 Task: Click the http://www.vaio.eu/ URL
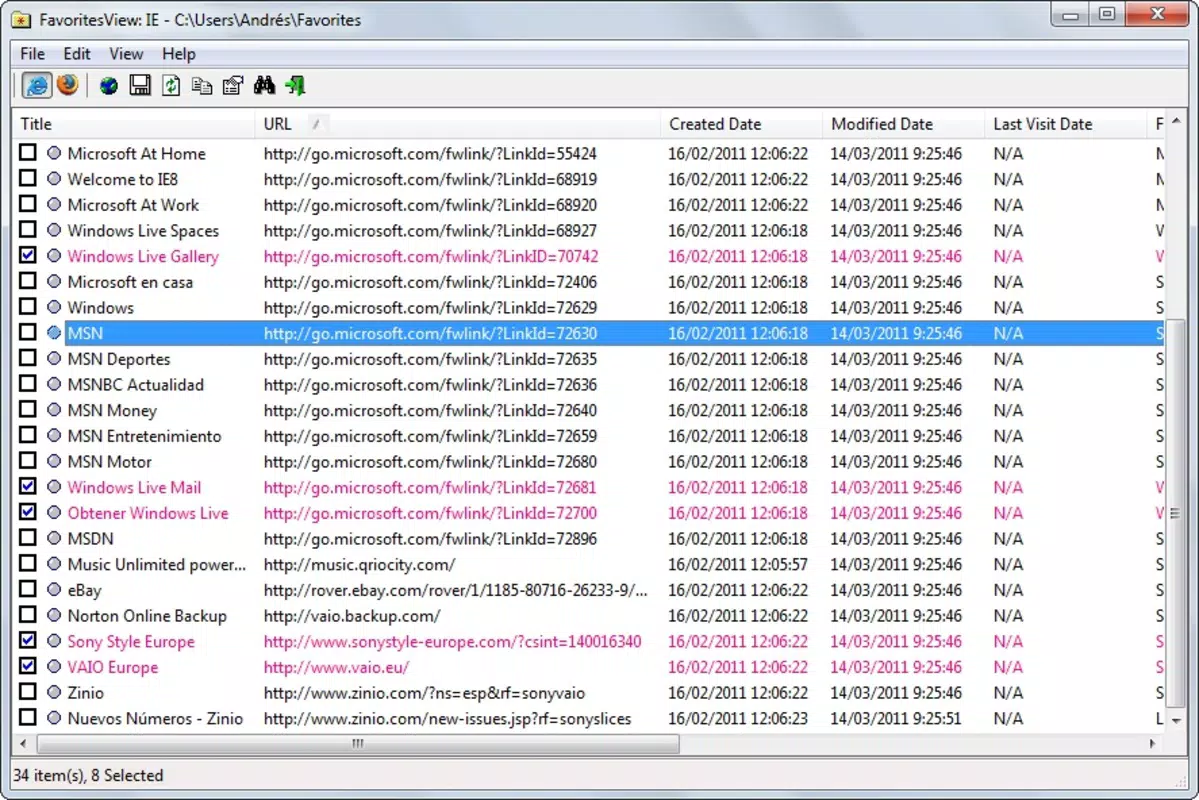[336, 667]
